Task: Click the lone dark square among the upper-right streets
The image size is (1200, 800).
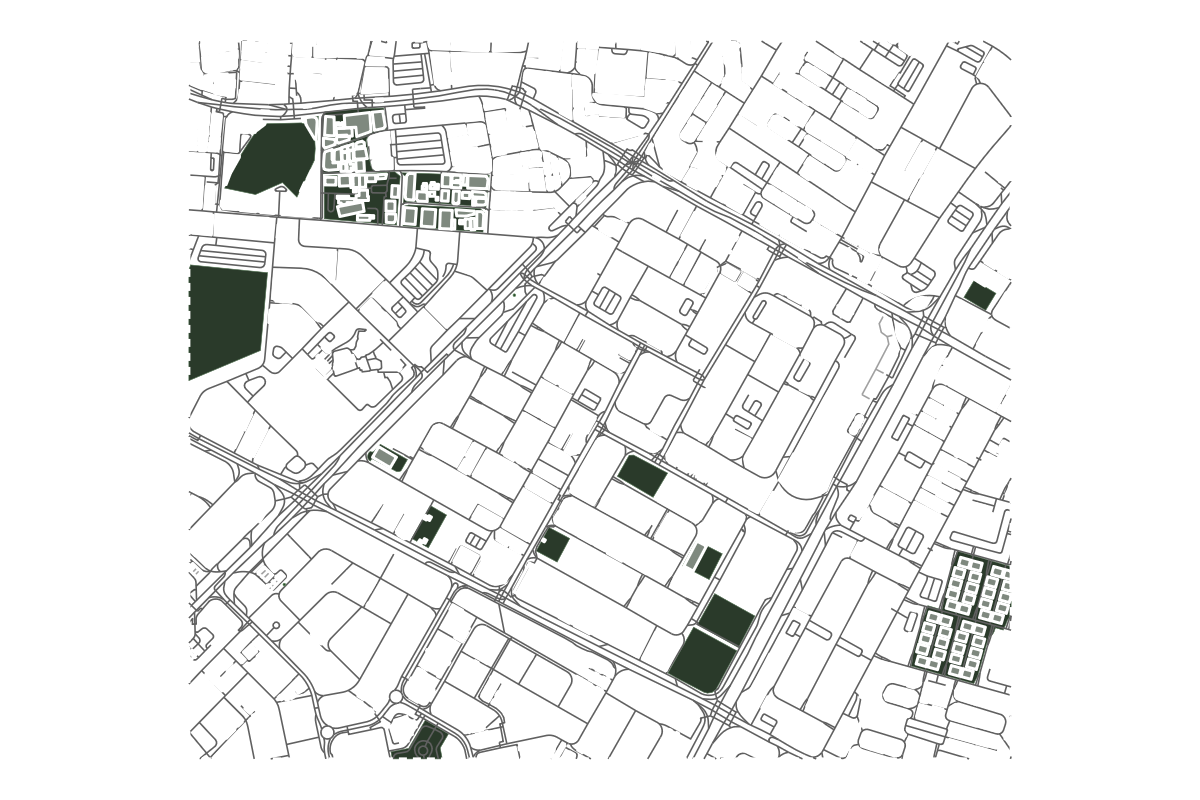Action: pos(980,295)
